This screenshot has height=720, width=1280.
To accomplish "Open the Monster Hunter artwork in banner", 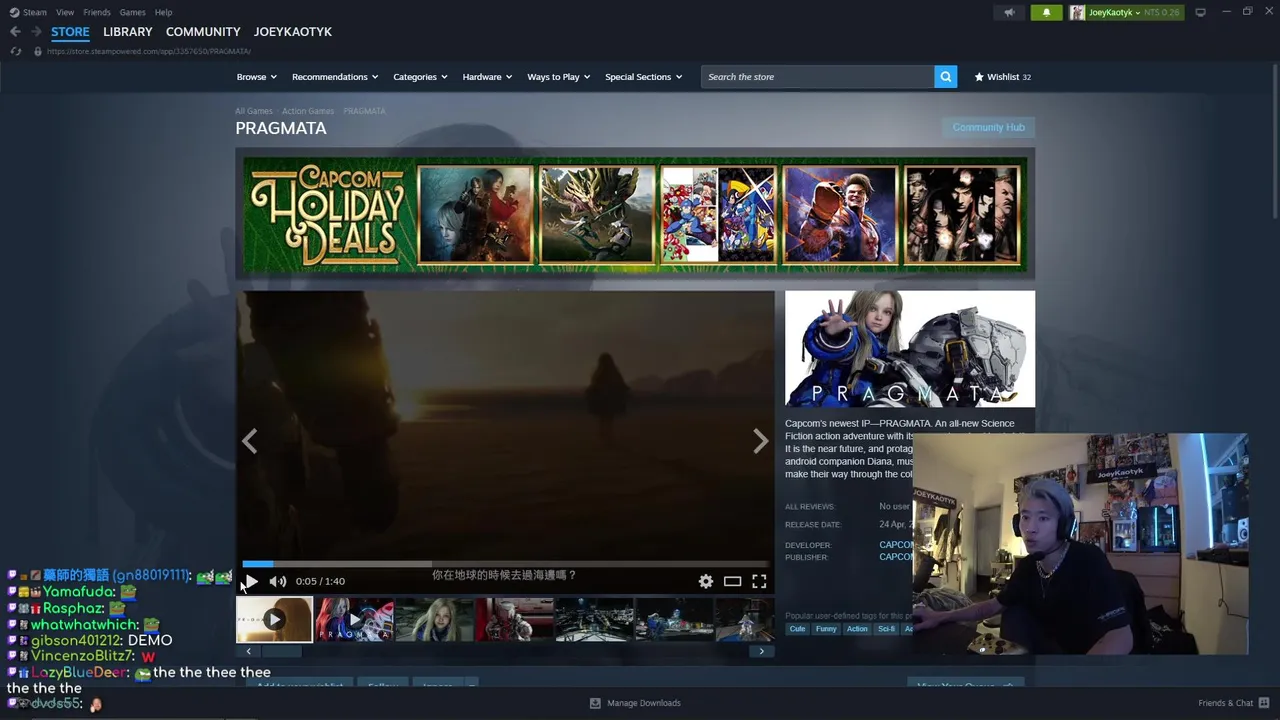I will click(x=596, y=214).
